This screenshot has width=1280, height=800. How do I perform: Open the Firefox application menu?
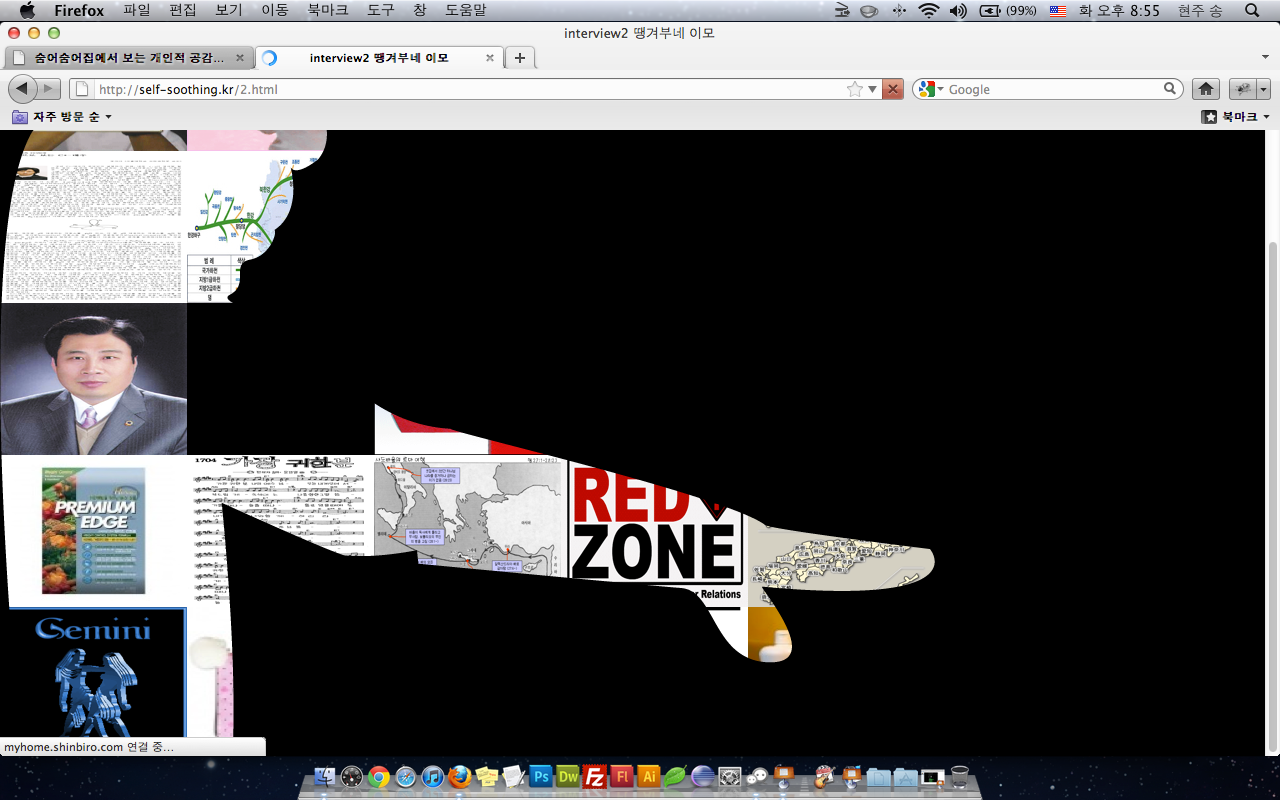point(79,10)
